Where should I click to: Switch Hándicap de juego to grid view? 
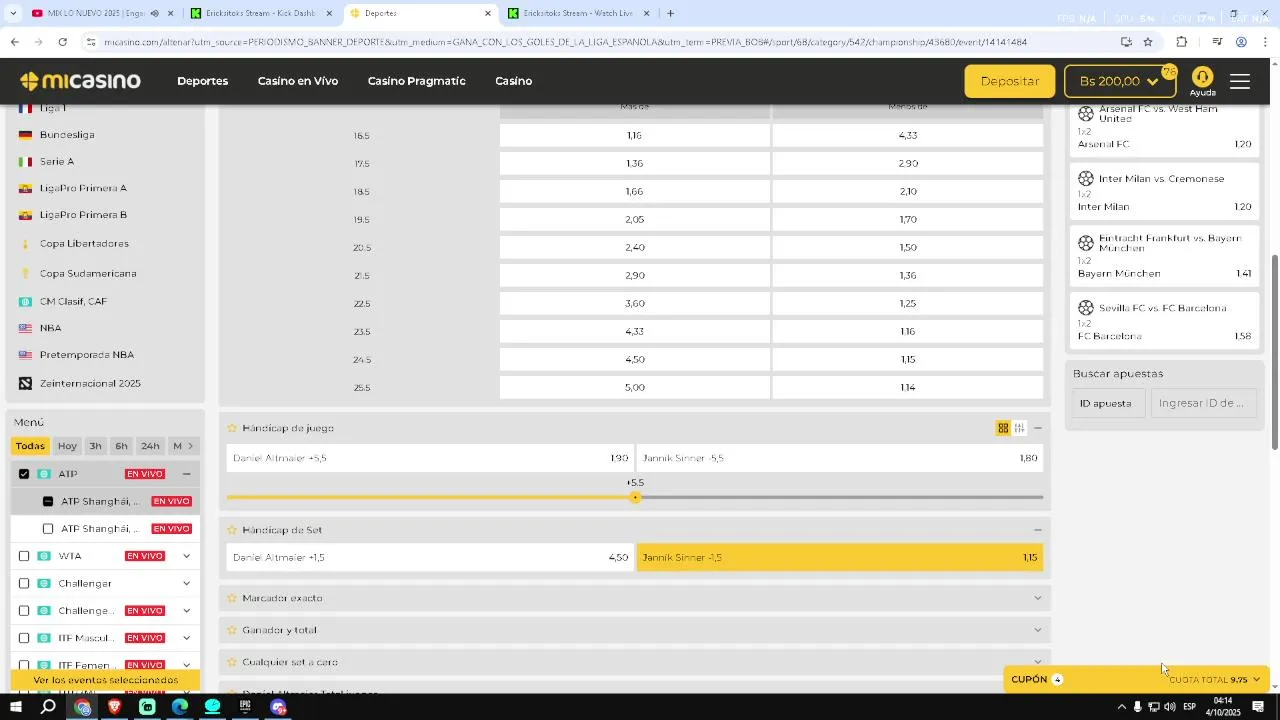click(x=1003, y=428)
